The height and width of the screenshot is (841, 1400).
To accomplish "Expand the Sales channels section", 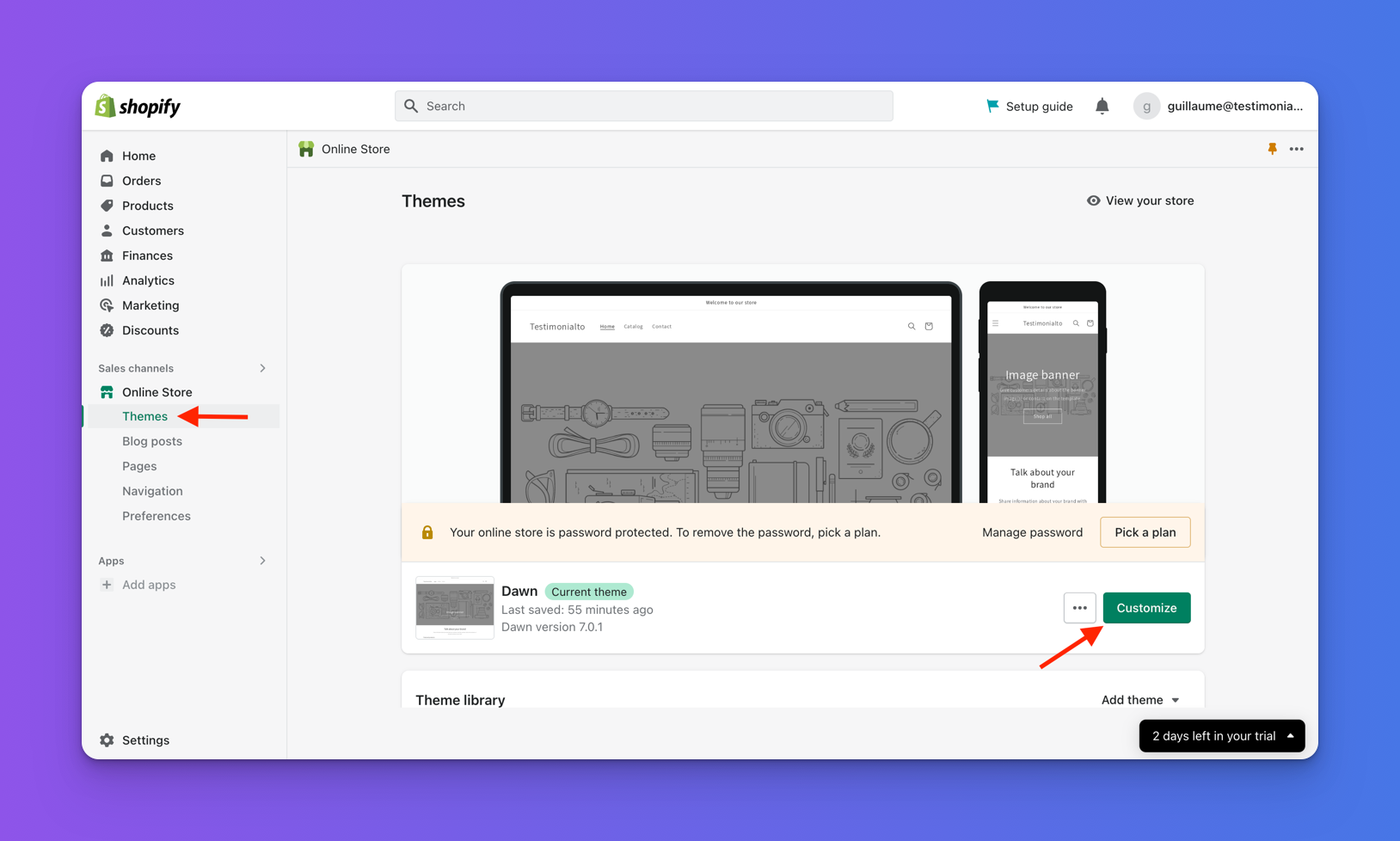I will pyautogui.click(x=262, y=368).
